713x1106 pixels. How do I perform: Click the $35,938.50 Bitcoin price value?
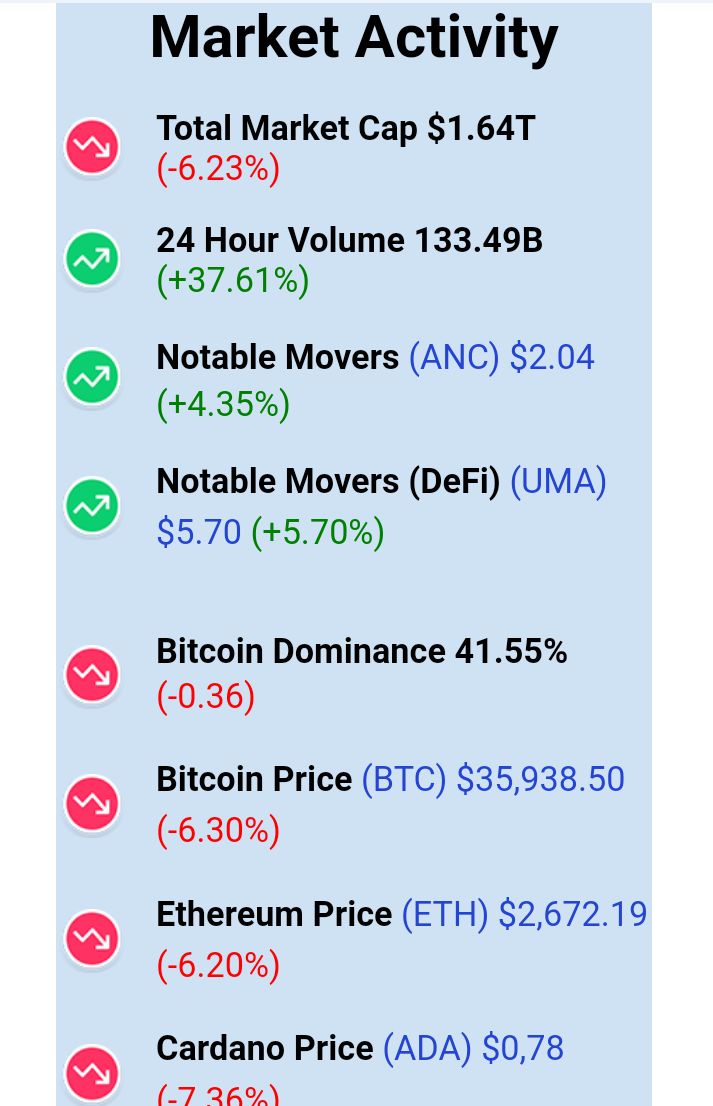point(541,779)
